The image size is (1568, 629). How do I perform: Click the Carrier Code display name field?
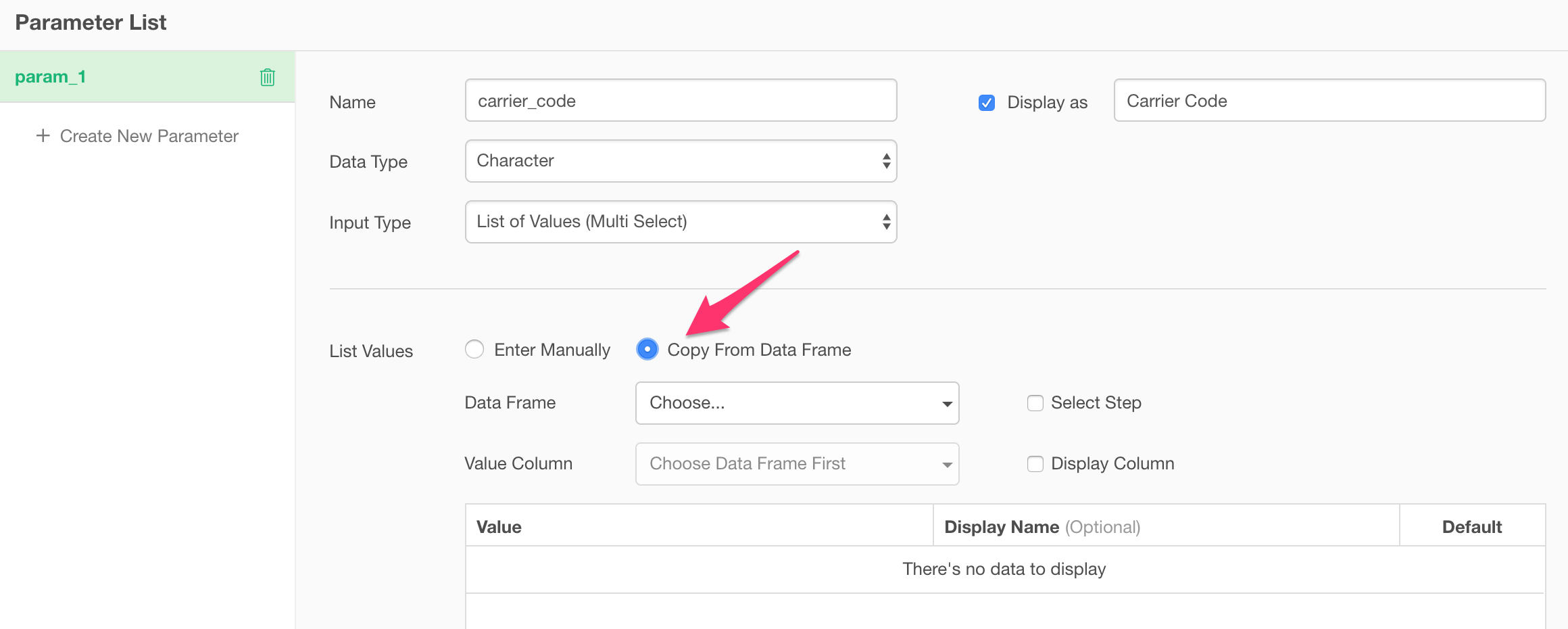tap(1329, 100)
